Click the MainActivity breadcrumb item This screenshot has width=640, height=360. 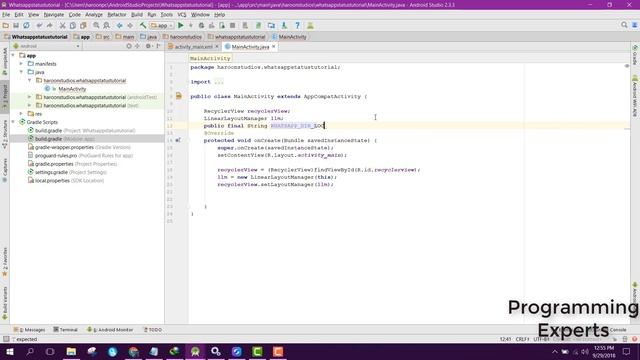(x=289, y=37)
